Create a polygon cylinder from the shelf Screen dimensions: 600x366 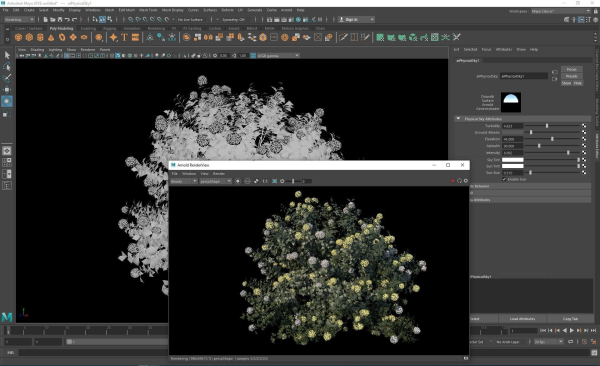point(40,38)
